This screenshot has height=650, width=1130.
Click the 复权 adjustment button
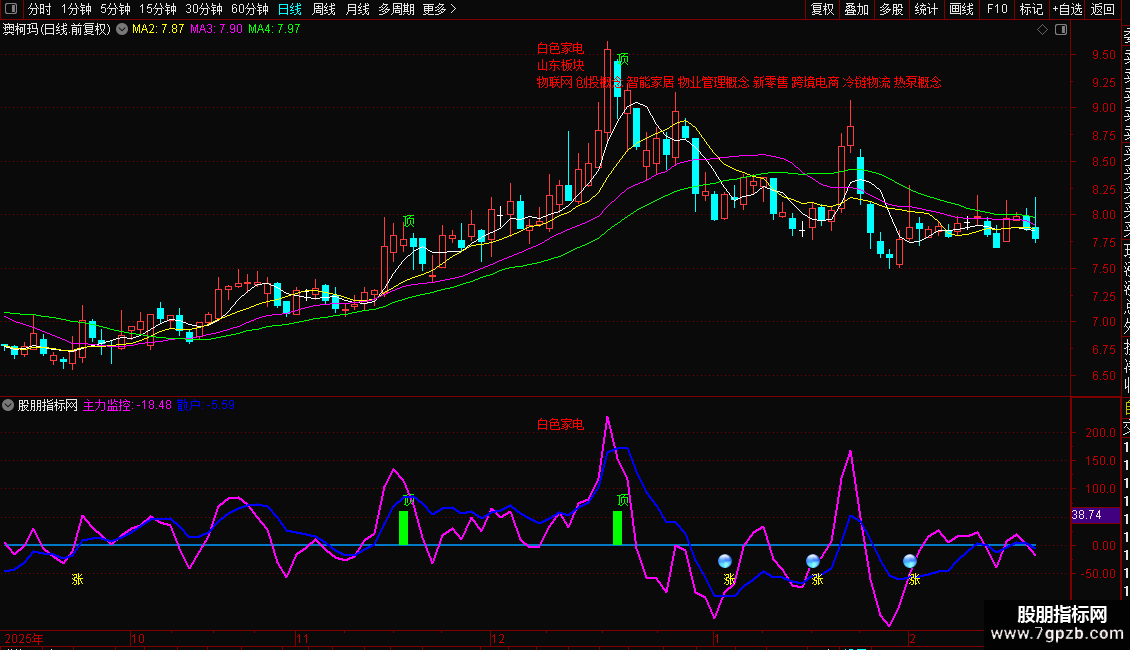tap(822, 9)
